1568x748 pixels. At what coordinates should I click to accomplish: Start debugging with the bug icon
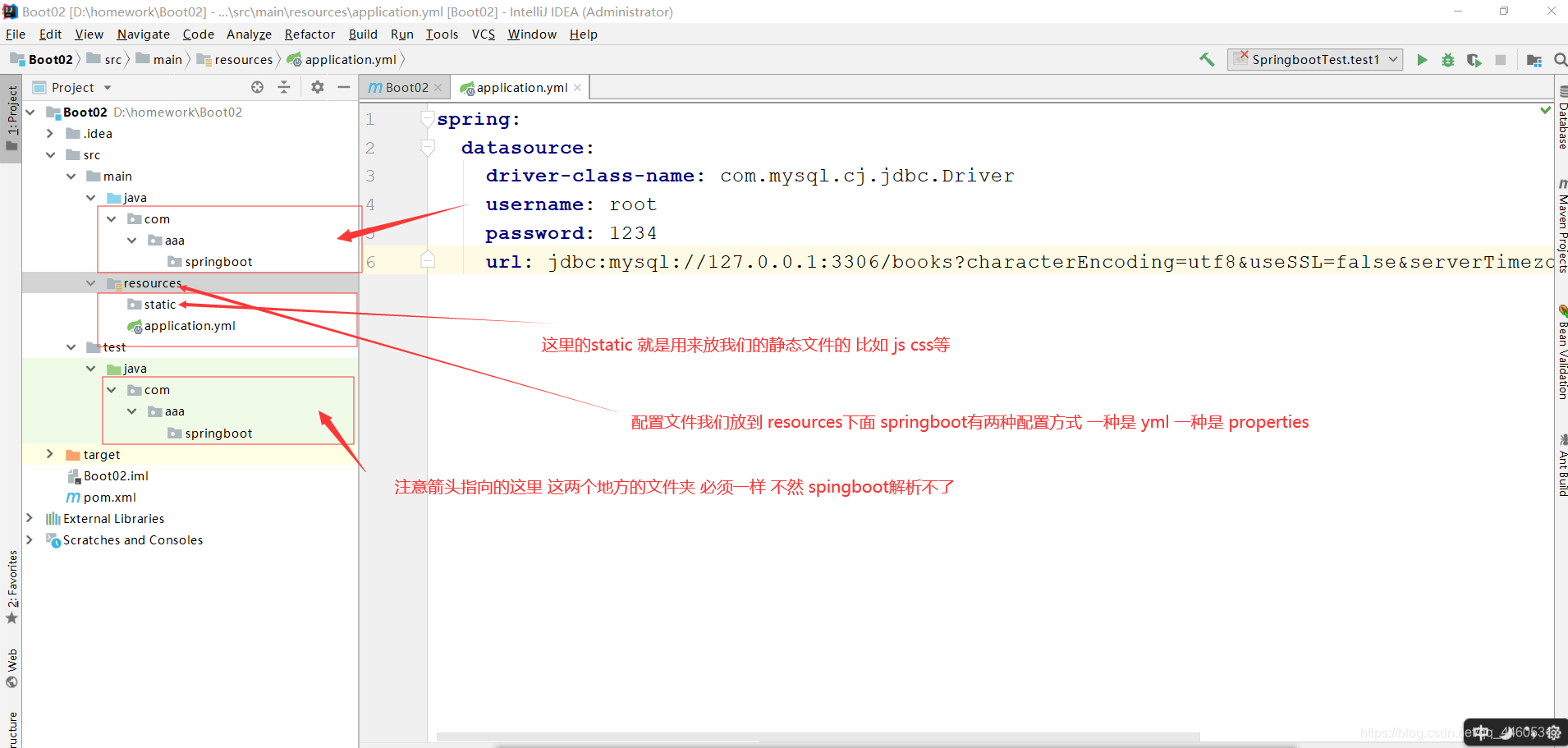tap(1448, 60)
